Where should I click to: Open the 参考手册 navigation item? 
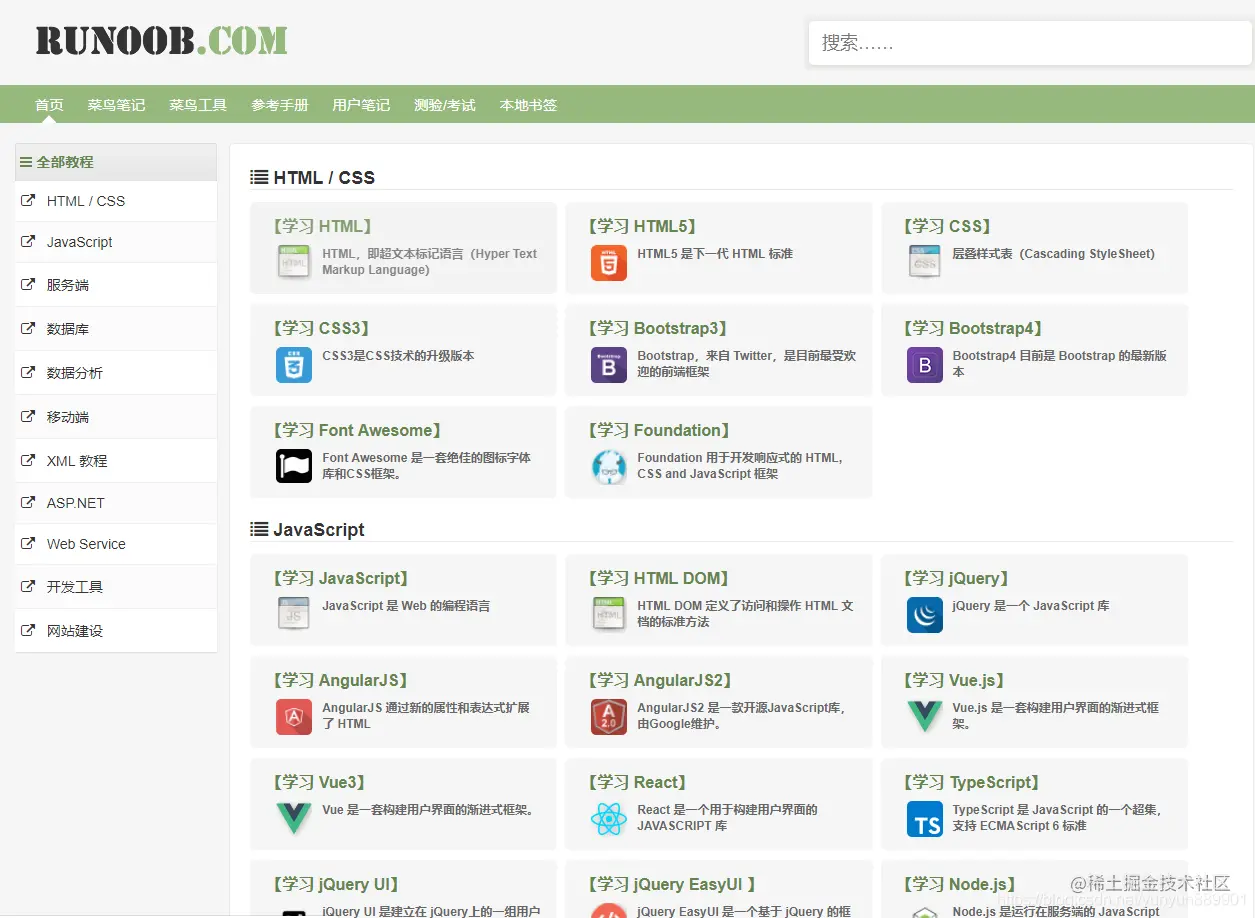click(x=280, y=105)
